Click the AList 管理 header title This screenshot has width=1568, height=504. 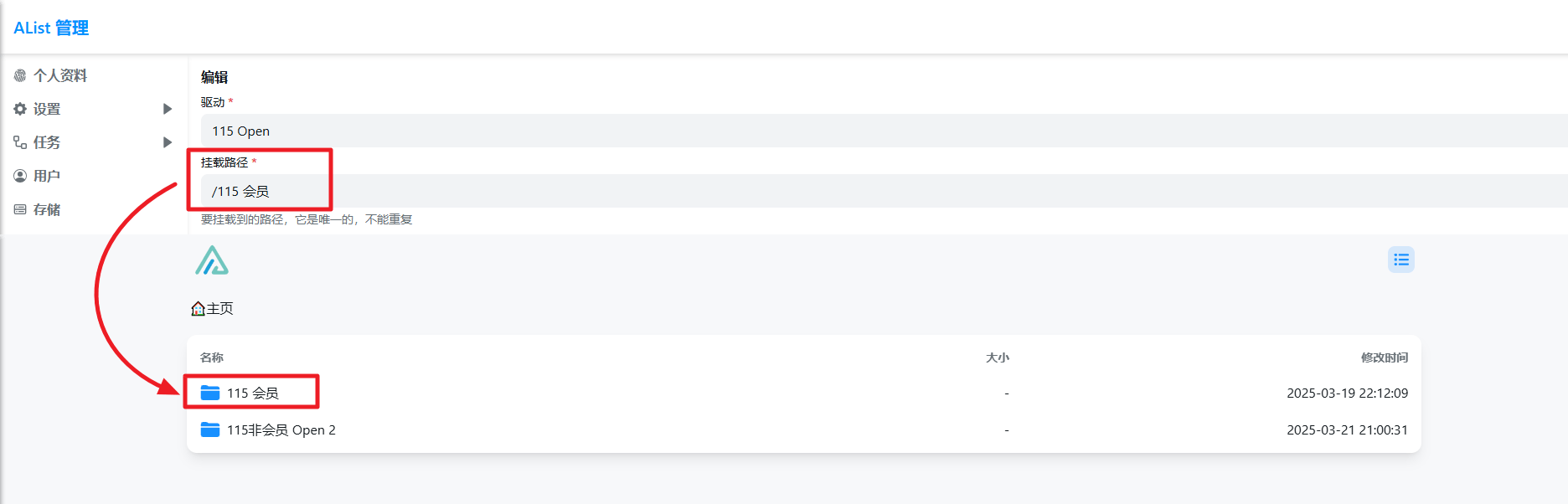tap(51, 28)
